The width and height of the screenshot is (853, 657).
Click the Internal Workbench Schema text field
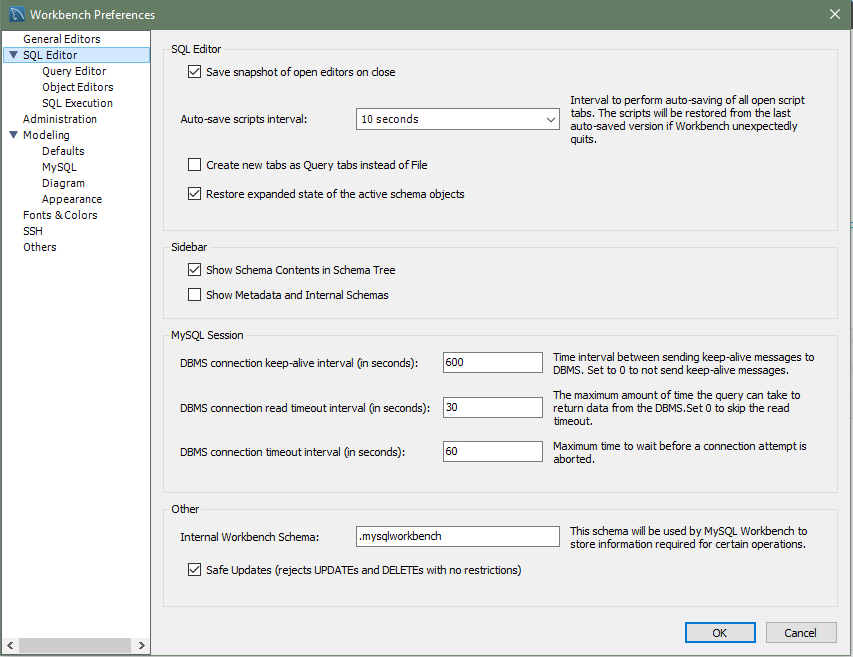(x=457, y=536)
